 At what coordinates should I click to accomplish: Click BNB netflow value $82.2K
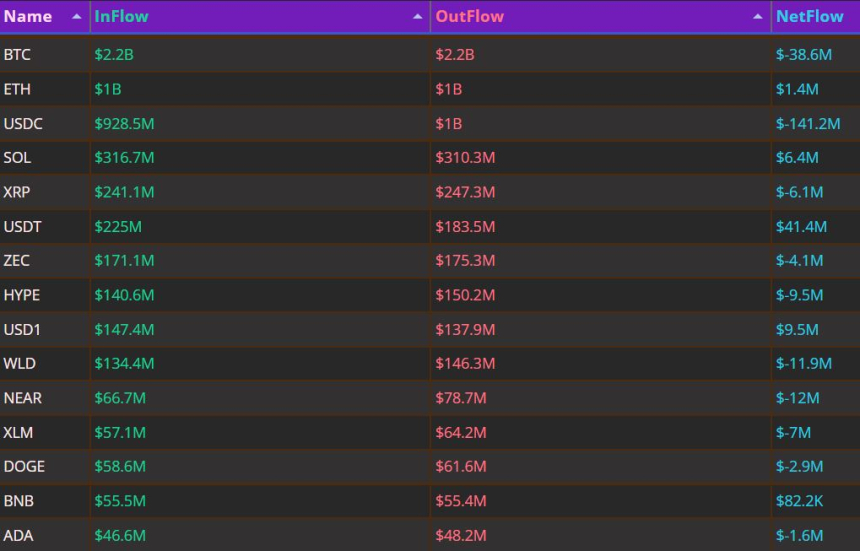(800, 501)
